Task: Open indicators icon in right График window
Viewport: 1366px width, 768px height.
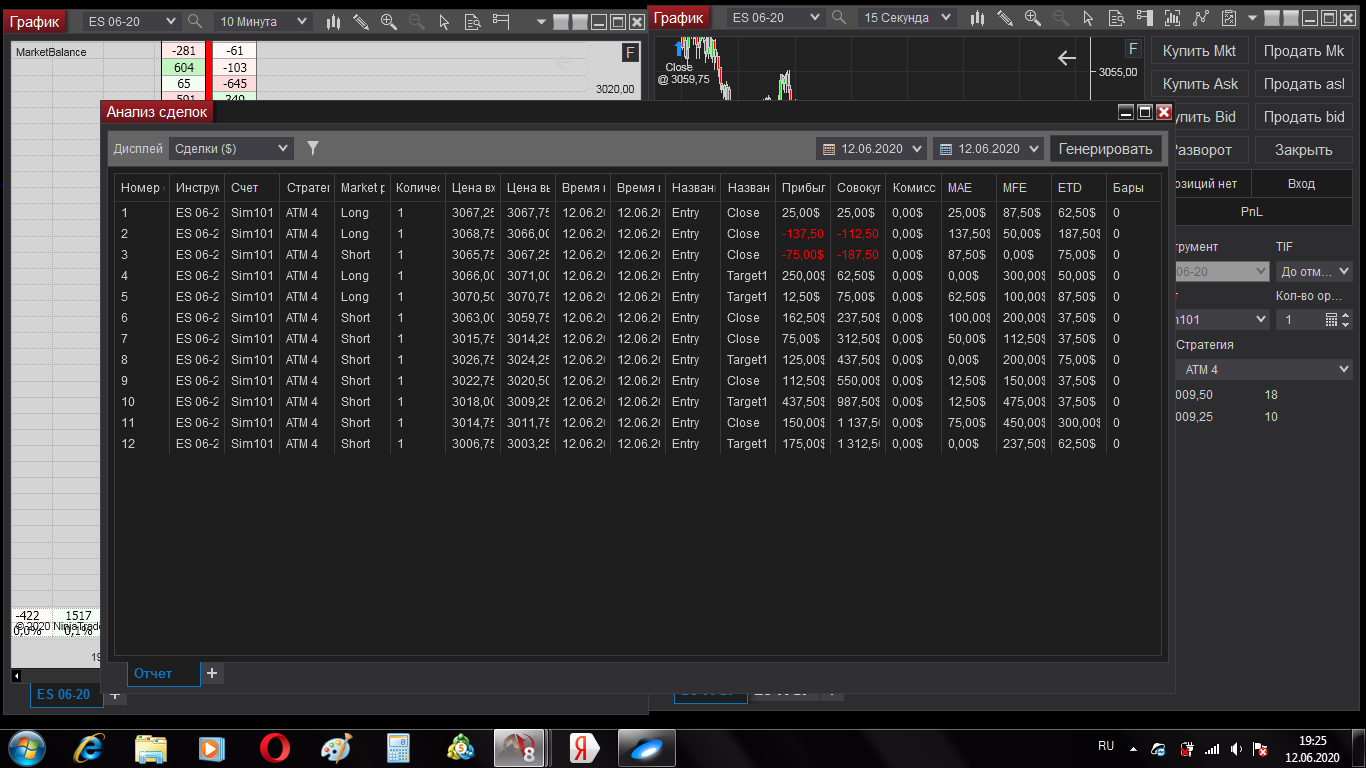Action: (x=1173, y=18)
